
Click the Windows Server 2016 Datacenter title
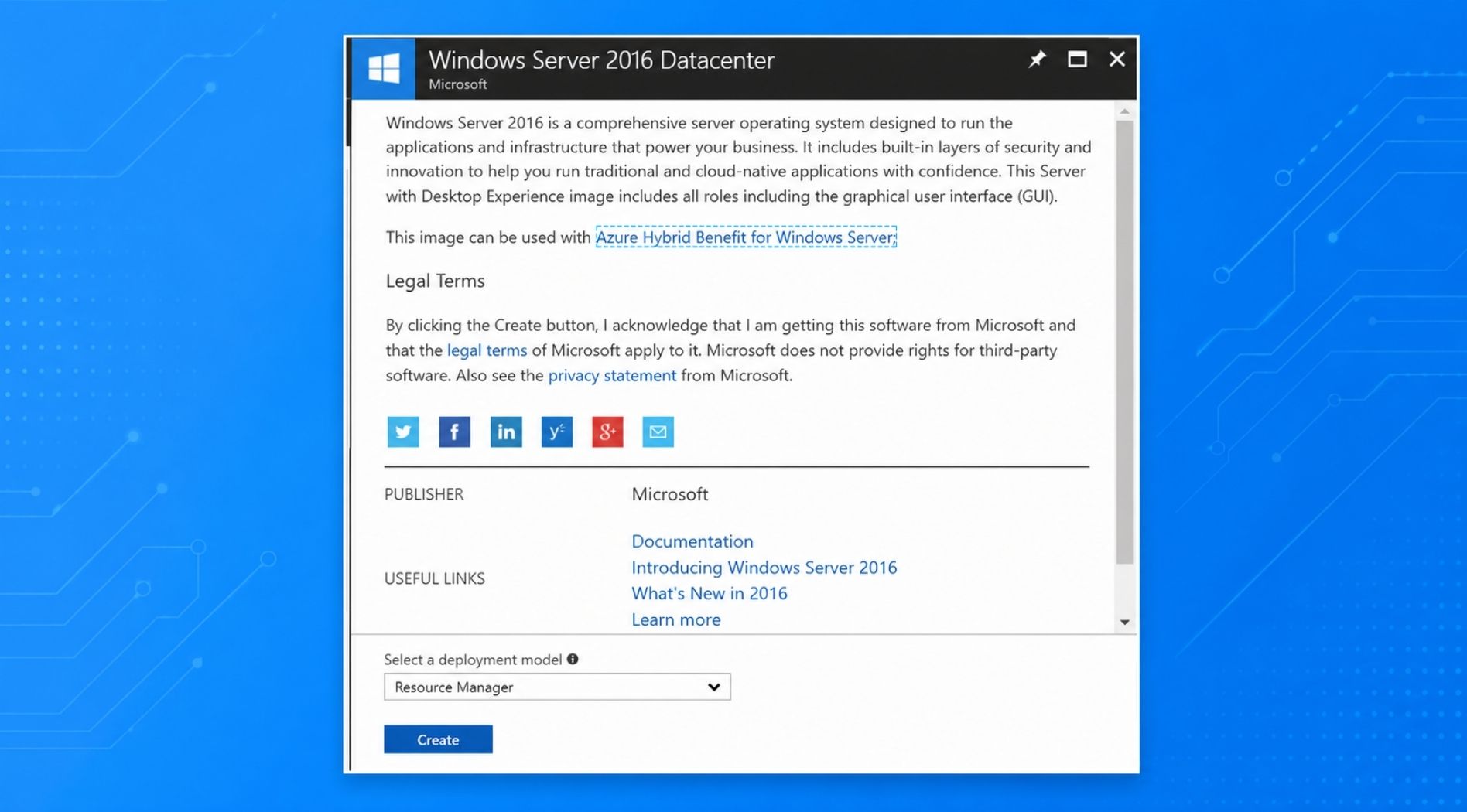(x=601, y=60)
